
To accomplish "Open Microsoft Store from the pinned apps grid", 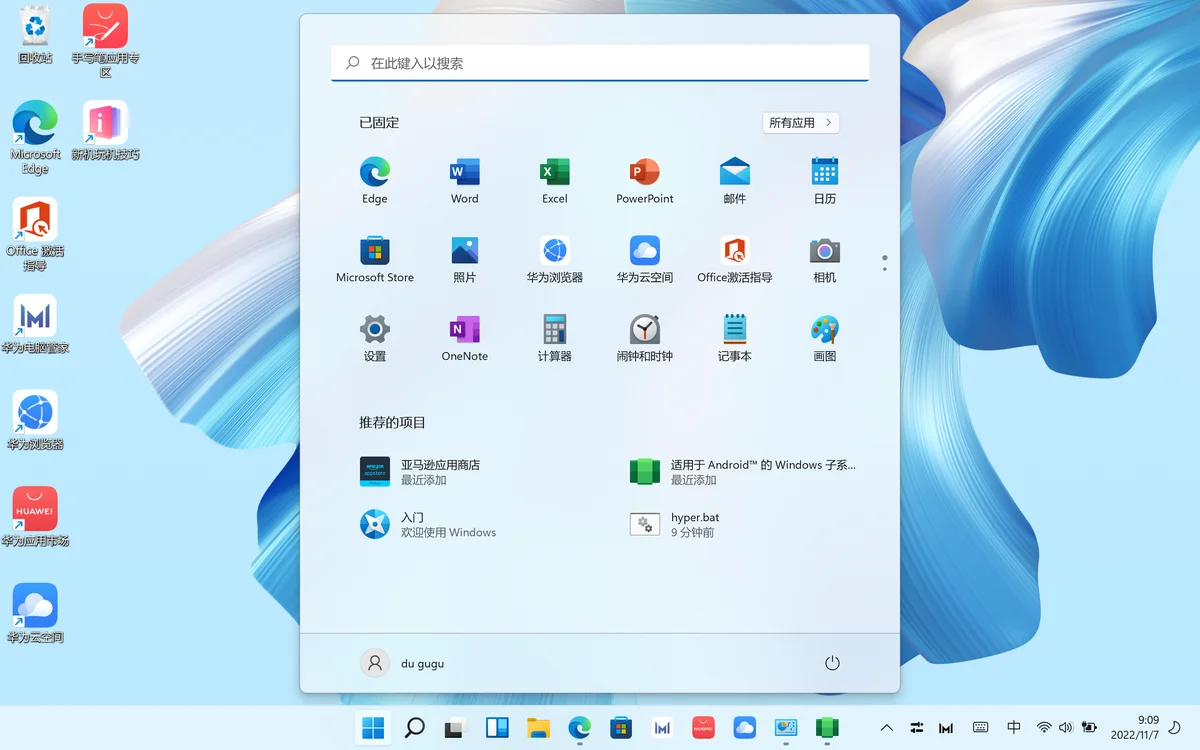I will click(375, 260).
